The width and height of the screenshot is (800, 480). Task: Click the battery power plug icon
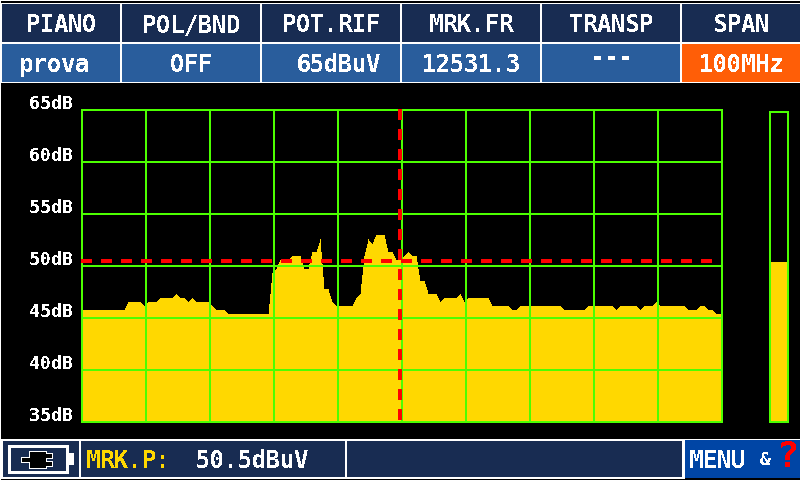pyautogui.click(x=41, y=460)
